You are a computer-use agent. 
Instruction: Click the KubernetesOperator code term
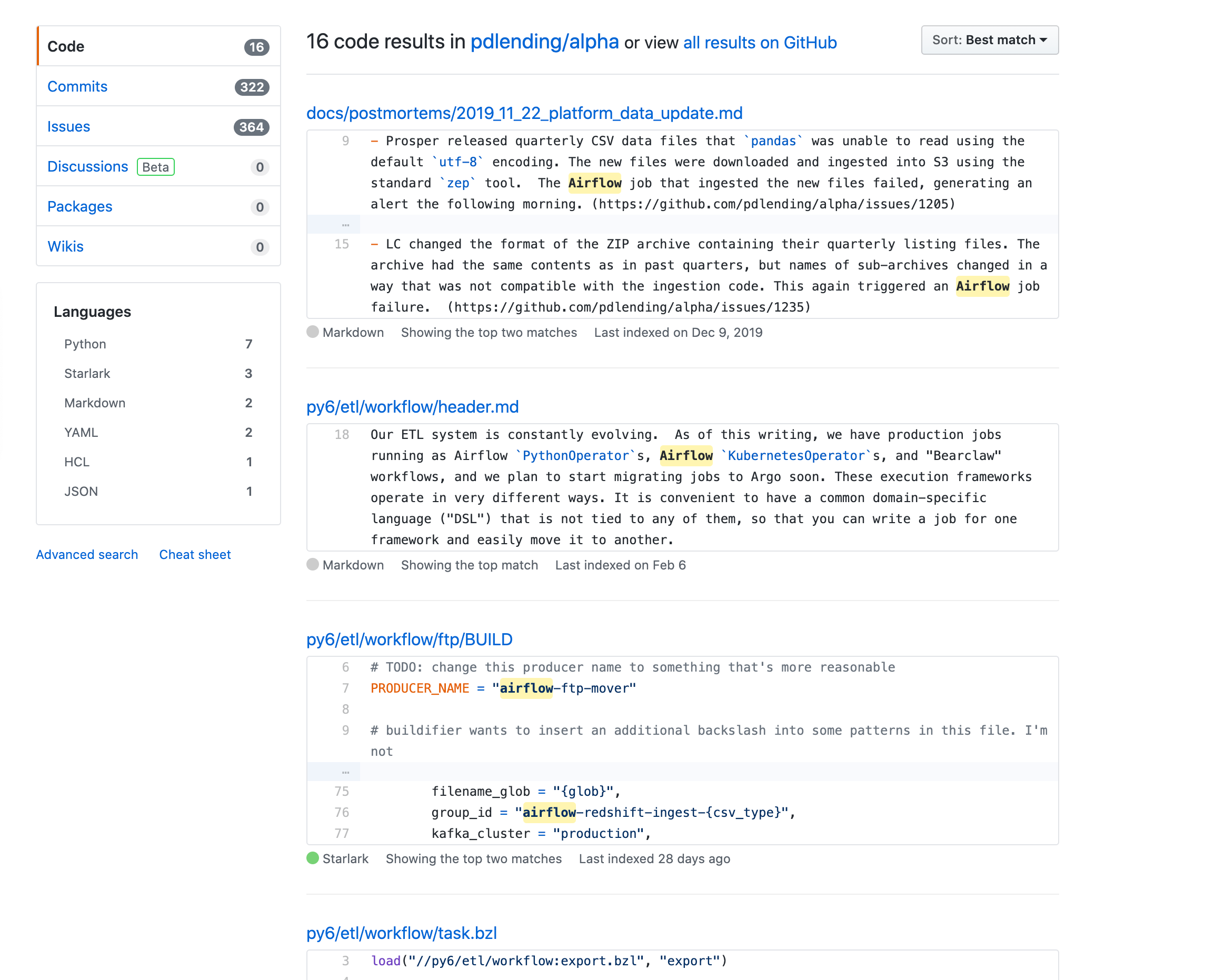click(x=796, y=456)
